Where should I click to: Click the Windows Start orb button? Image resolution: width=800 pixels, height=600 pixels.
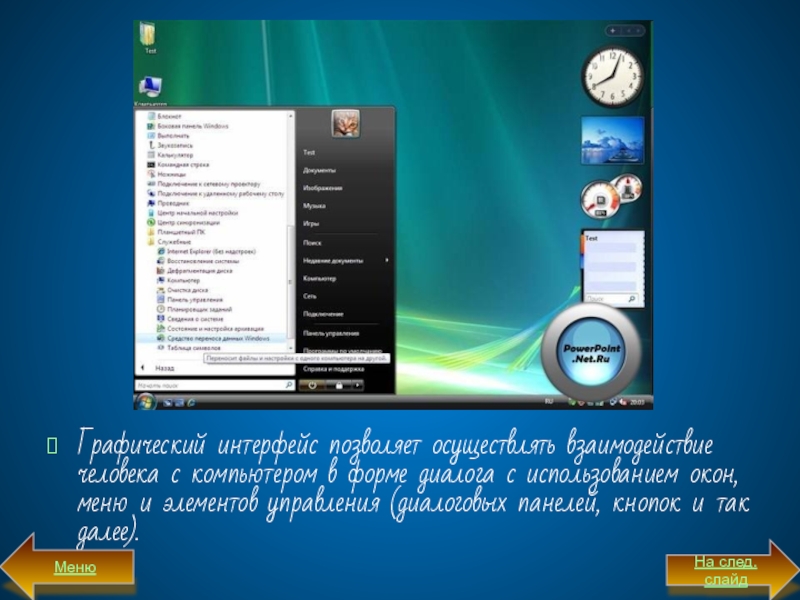point(145,402)
